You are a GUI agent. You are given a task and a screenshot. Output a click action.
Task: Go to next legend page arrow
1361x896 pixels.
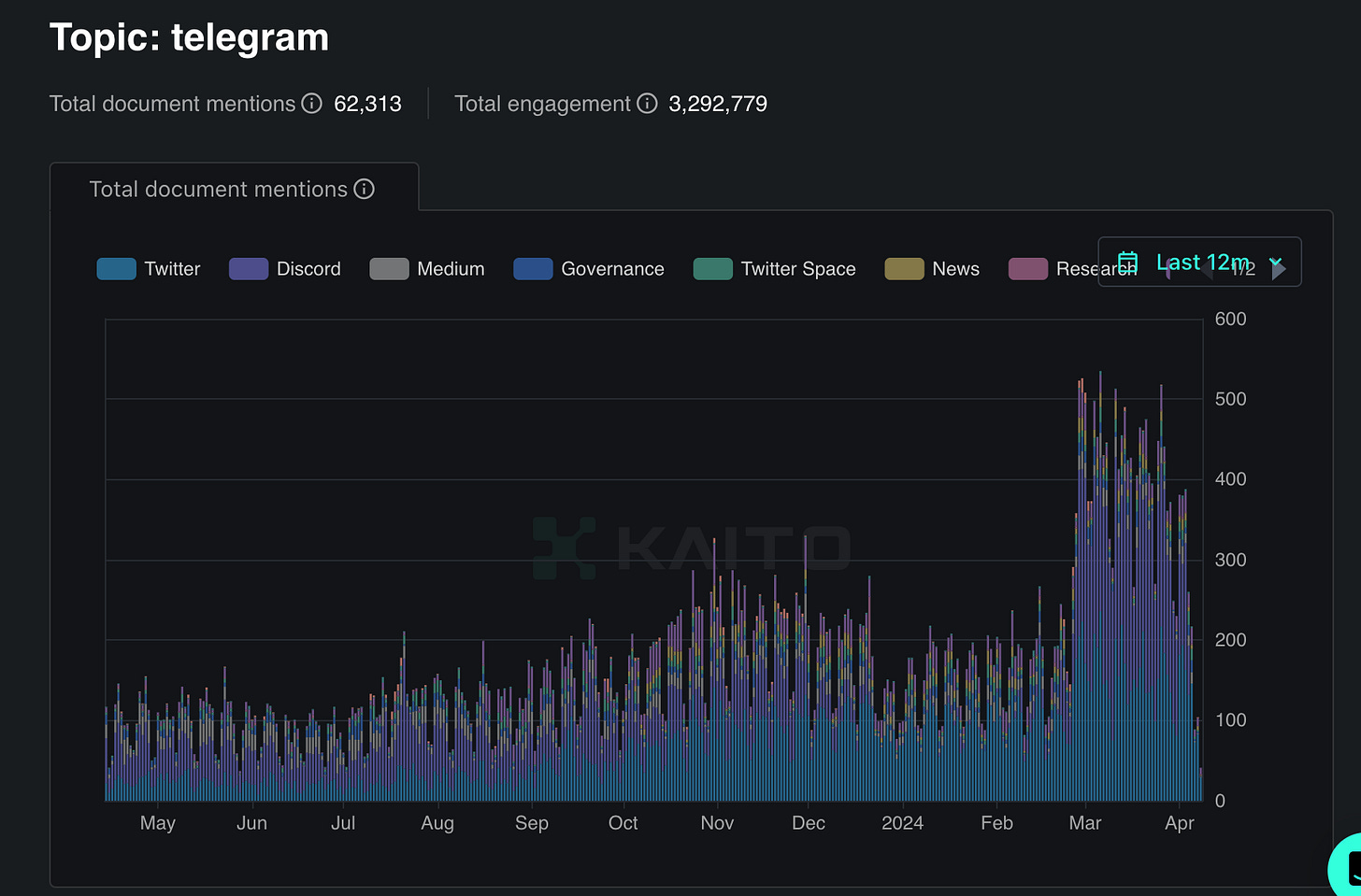[1279, 270]
